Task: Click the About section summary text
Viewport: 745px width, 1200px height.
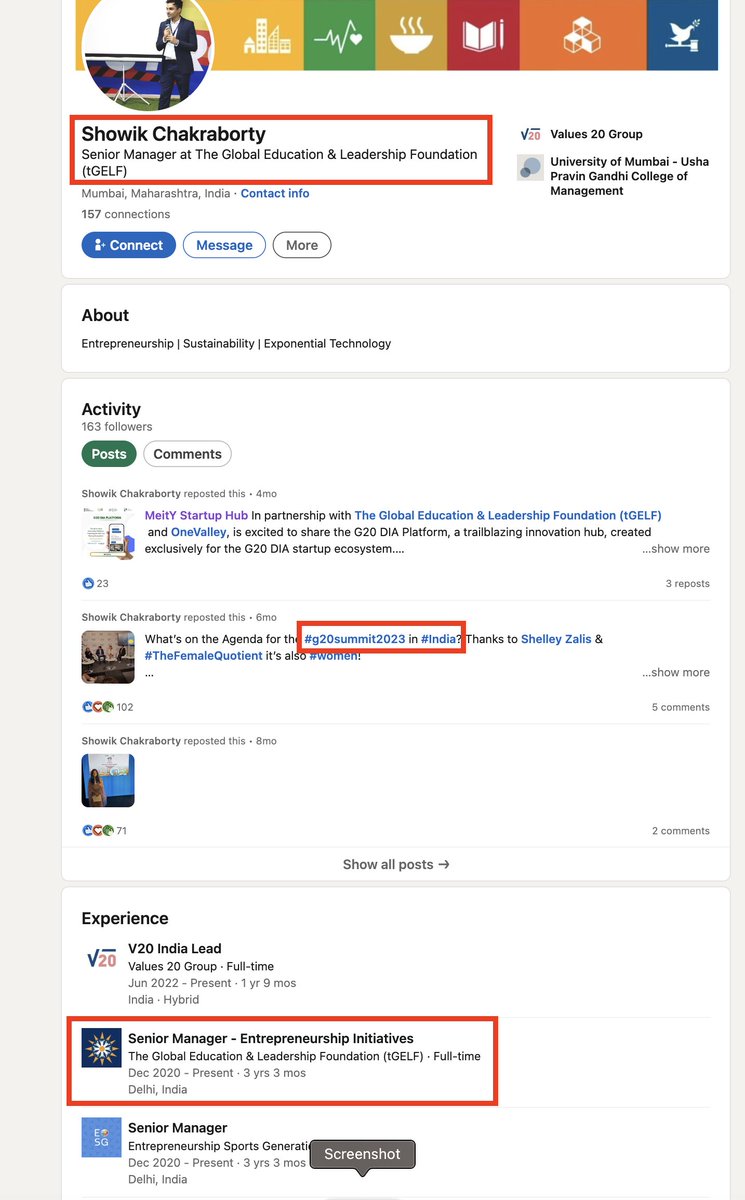Action: (236, 343)
